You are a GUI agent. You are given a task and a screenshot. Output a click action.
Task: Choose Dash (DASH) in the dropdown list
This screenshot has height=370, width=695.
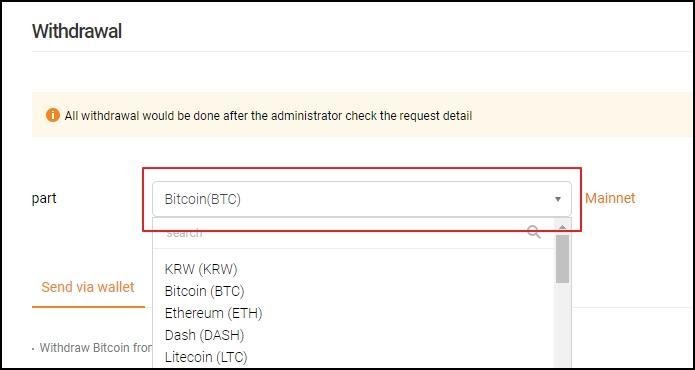(x=204, y=335)
